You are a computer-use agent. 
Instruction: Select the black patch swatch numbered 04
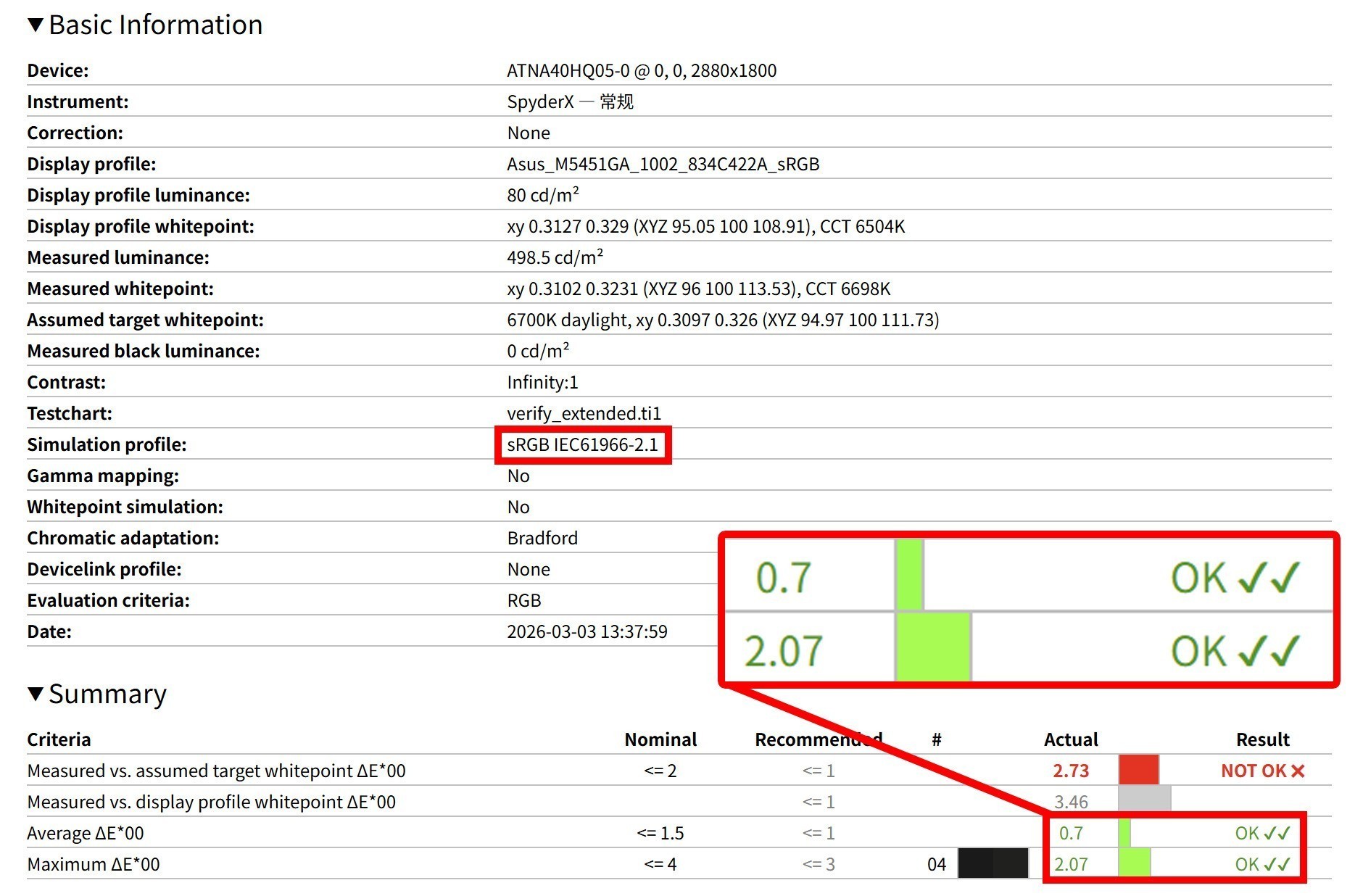(993, 864)
